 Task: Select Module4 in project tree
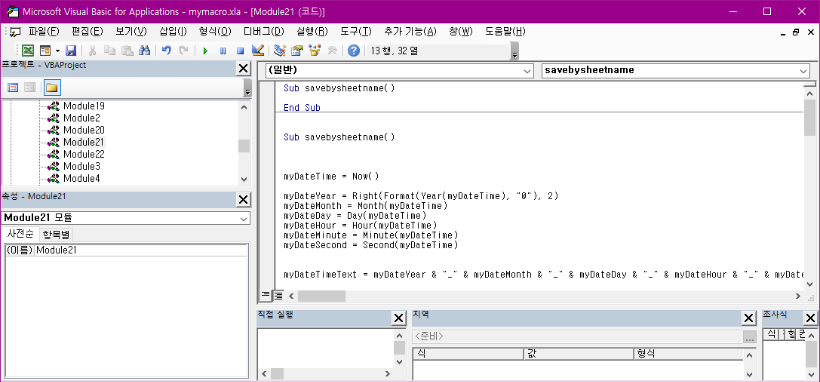pyautogui.click(x=82, y=178)
